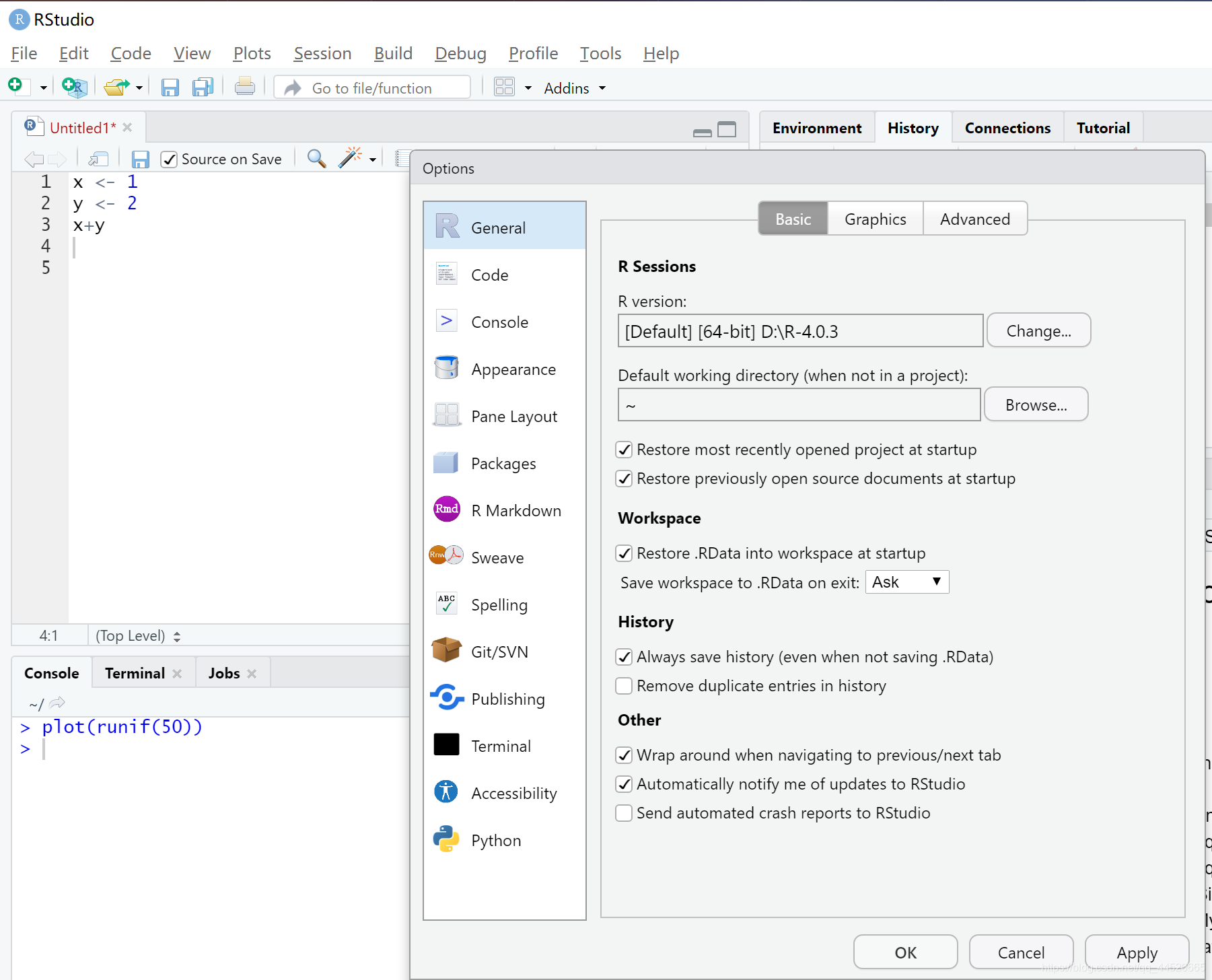Click the Code Tools magic wand icon
1212x980 pixels.
pyautogui.click(x=349, y=158)
